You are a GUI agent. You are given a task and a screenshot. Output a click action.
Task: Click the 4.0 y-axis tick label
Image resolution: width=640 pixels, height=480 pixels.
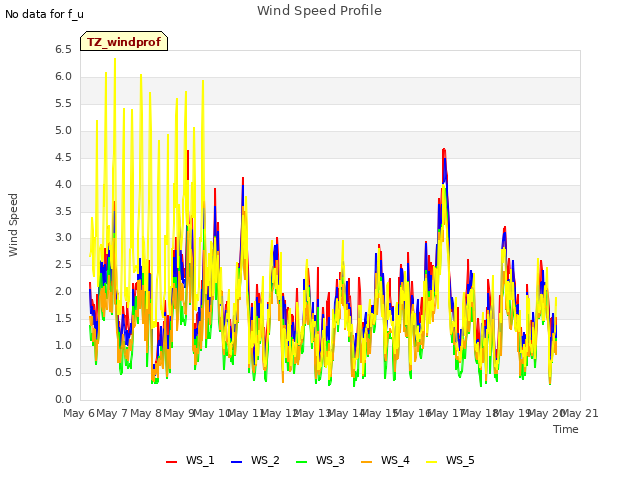click(63, 184)
